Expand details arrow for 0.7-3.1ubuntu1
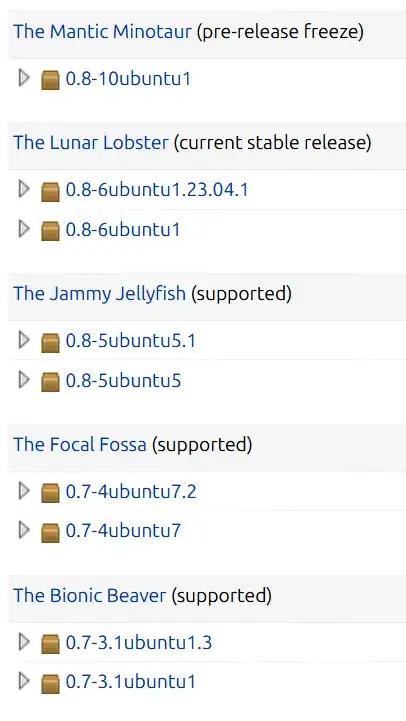 tap(24, 681)
